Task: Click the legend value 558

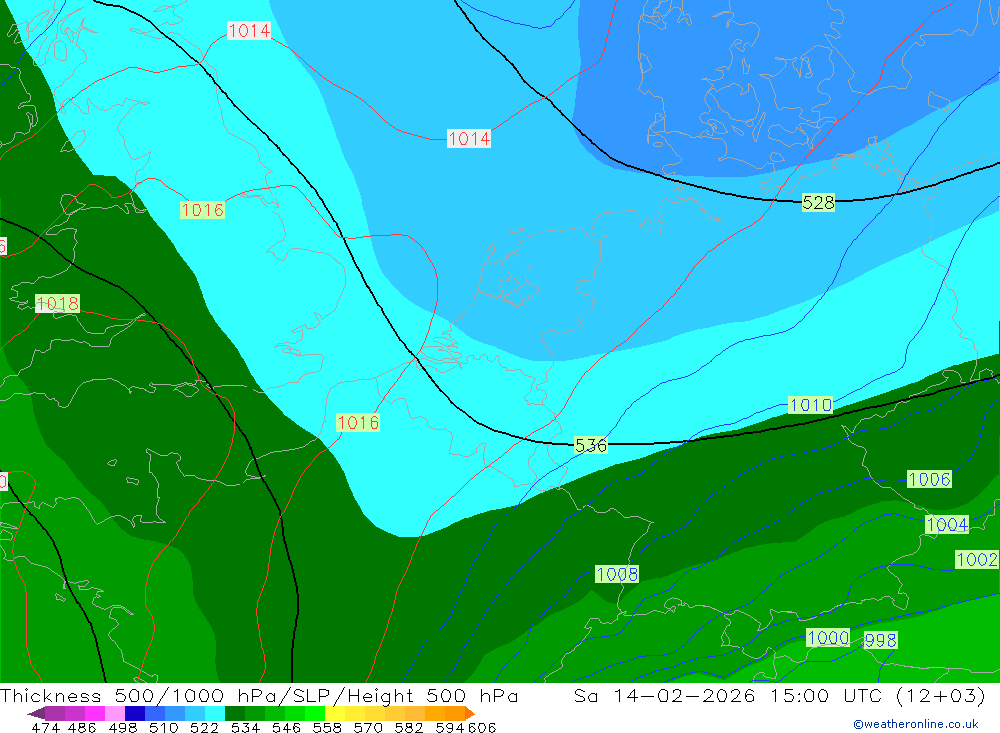Action: pos(327,727)
